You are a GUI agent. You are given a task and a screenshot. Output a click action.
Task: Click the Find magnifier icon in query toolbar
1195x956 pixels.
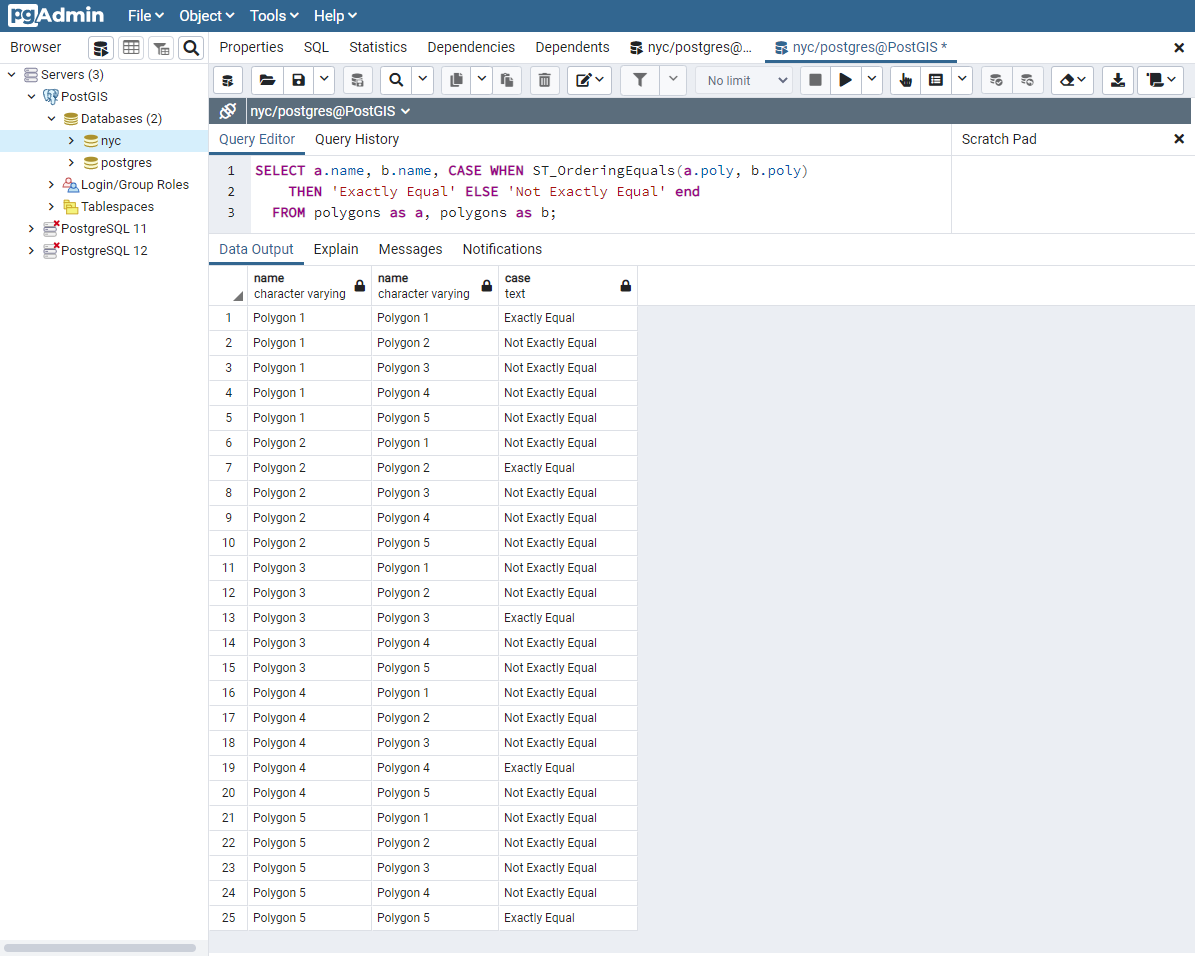pos(396,80)
